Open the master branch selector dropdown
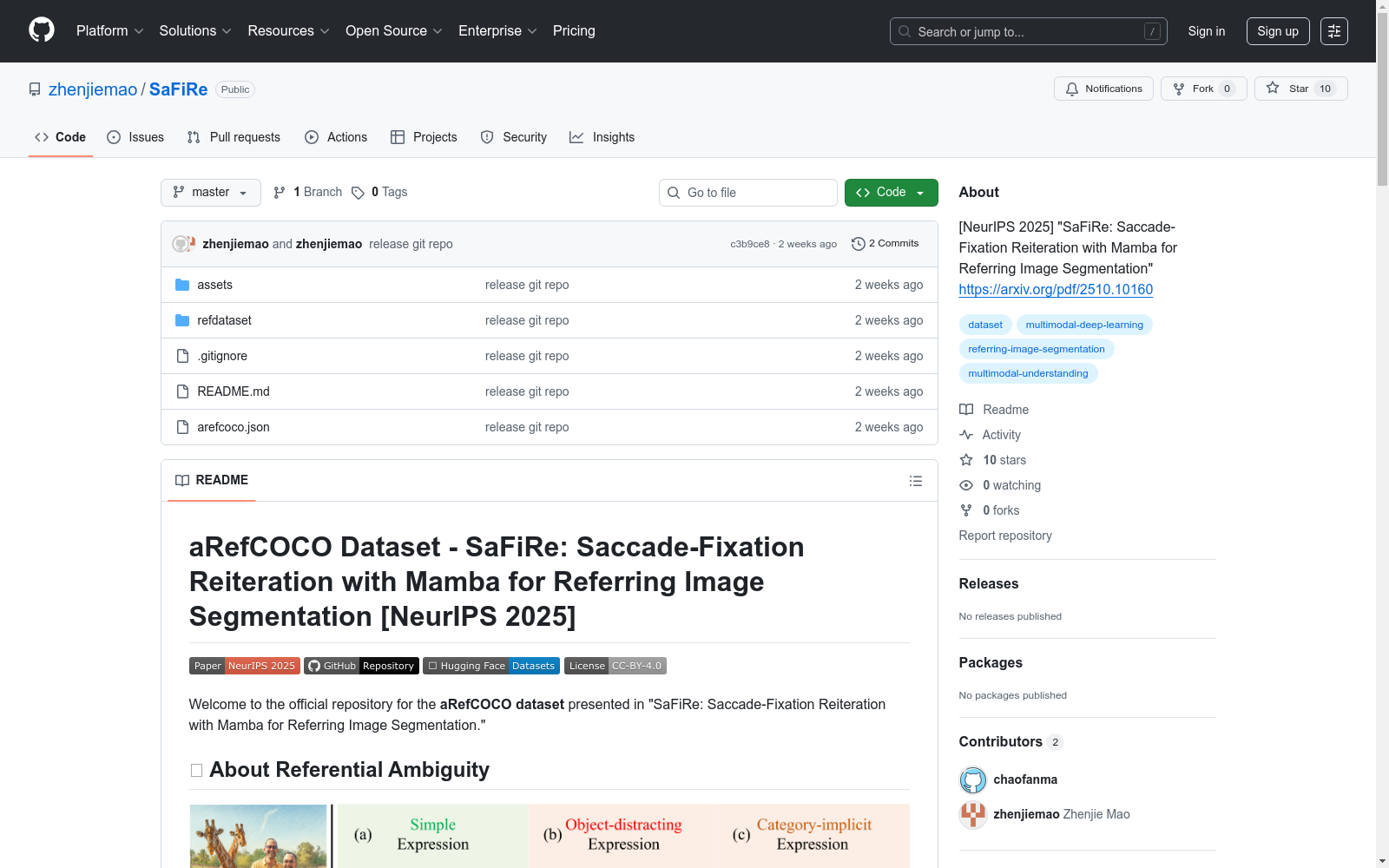The height and width of the screenshot is (868, 1389). (211, 193)
